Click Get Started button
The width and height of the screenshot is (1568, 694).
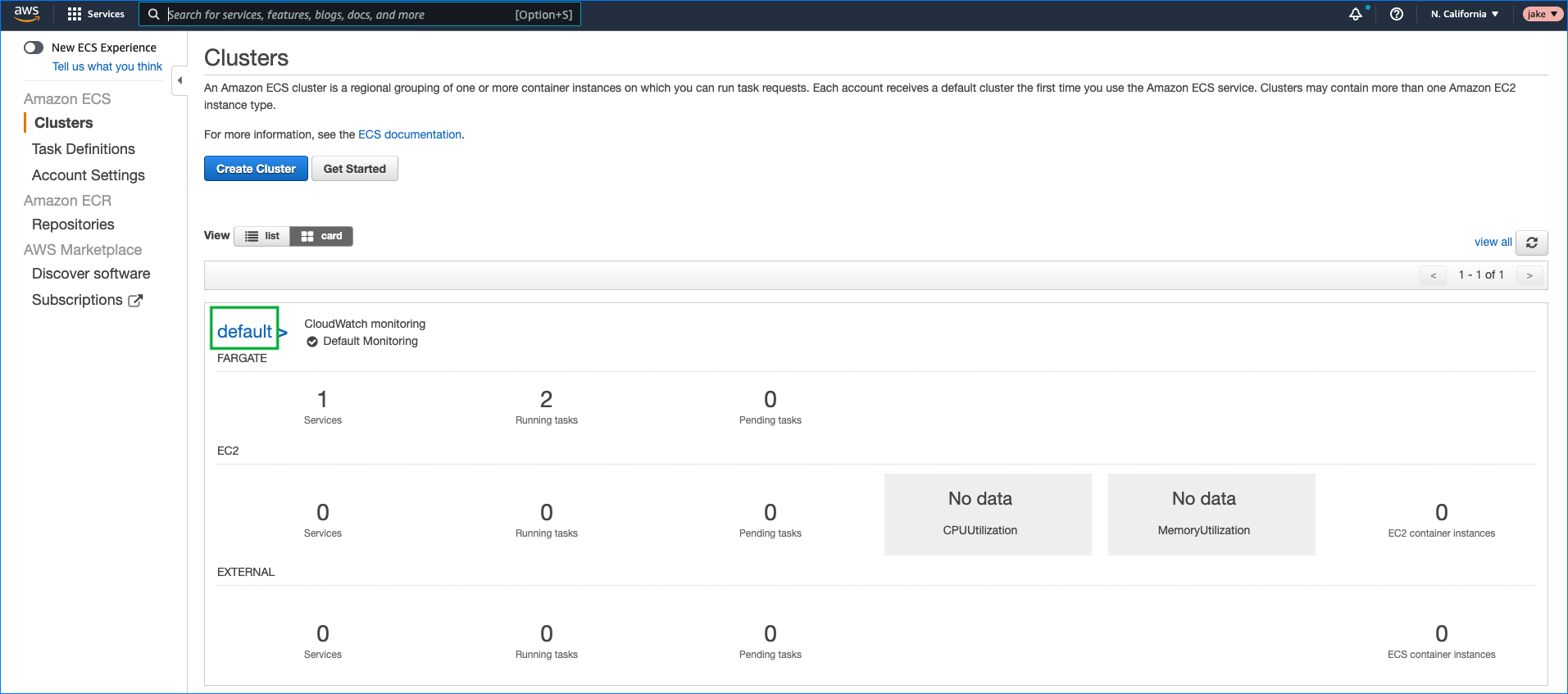tap(355, 169)
